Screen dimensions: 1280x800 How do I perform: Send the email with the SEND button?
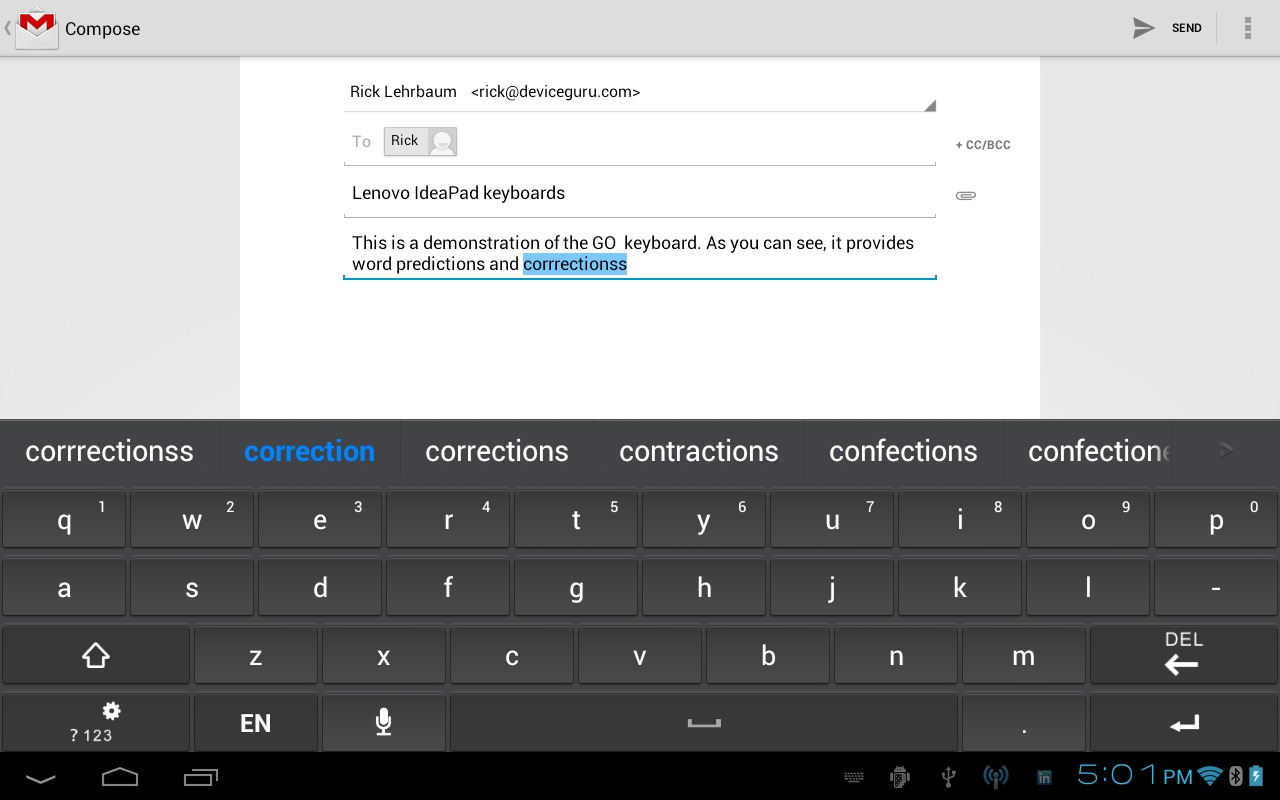click(1167, 28)
